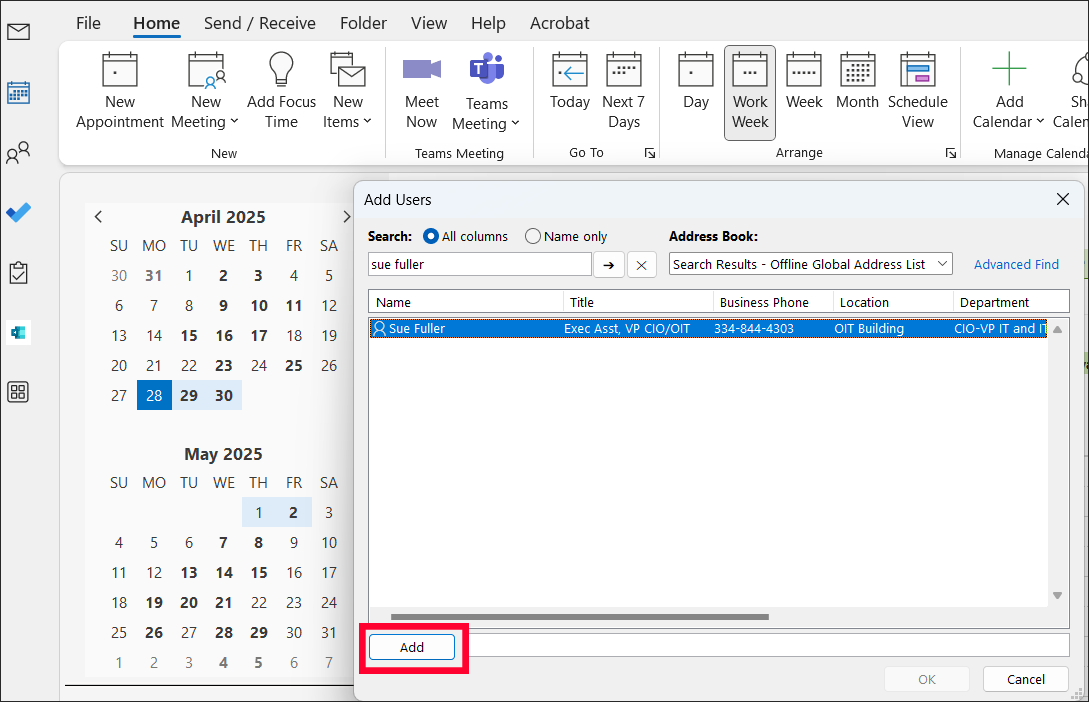Select Name only search option
Viewport: 1089px width, 702px height.
[566, 237]
